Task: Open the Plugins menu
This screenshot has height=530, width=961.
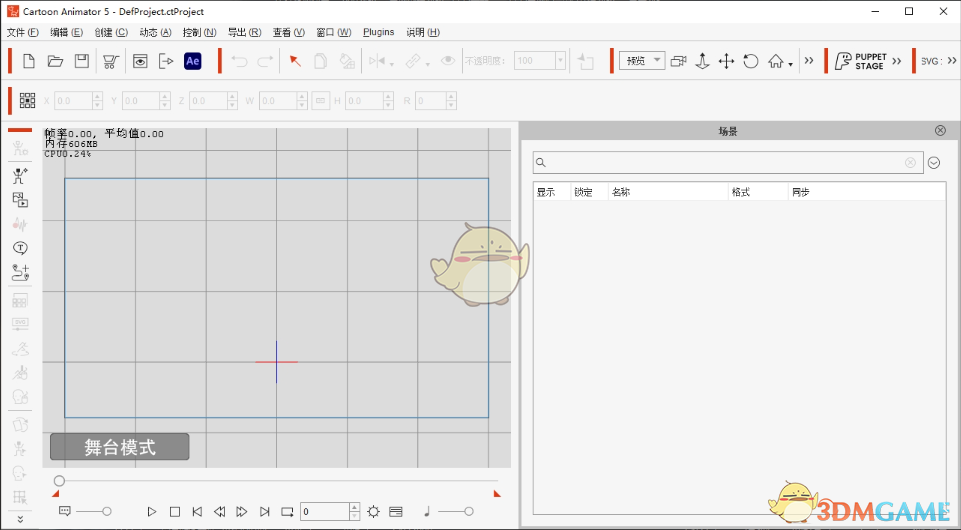Action: click(378, 32)
